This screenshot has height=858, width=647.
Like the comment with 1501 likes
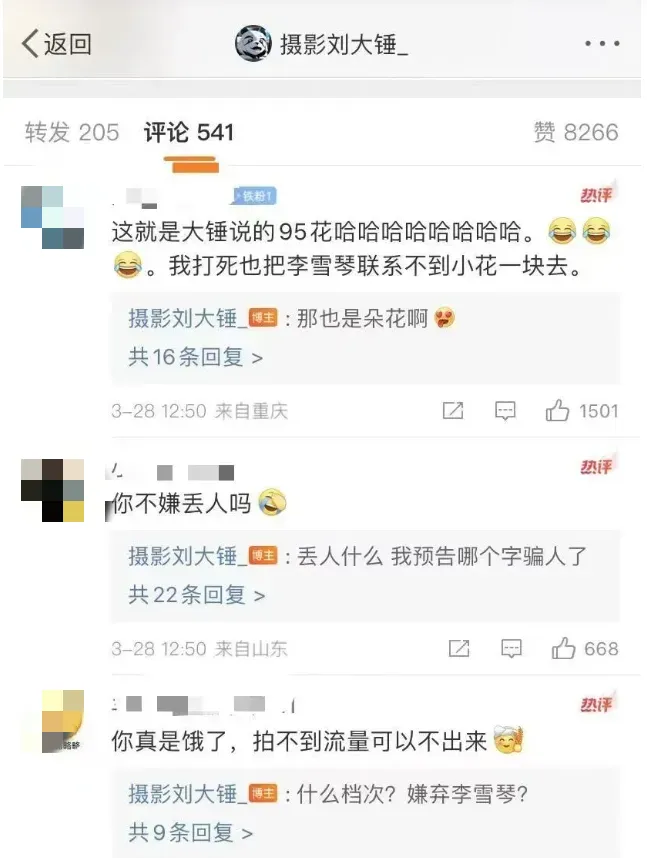click(x=557, y=410)
